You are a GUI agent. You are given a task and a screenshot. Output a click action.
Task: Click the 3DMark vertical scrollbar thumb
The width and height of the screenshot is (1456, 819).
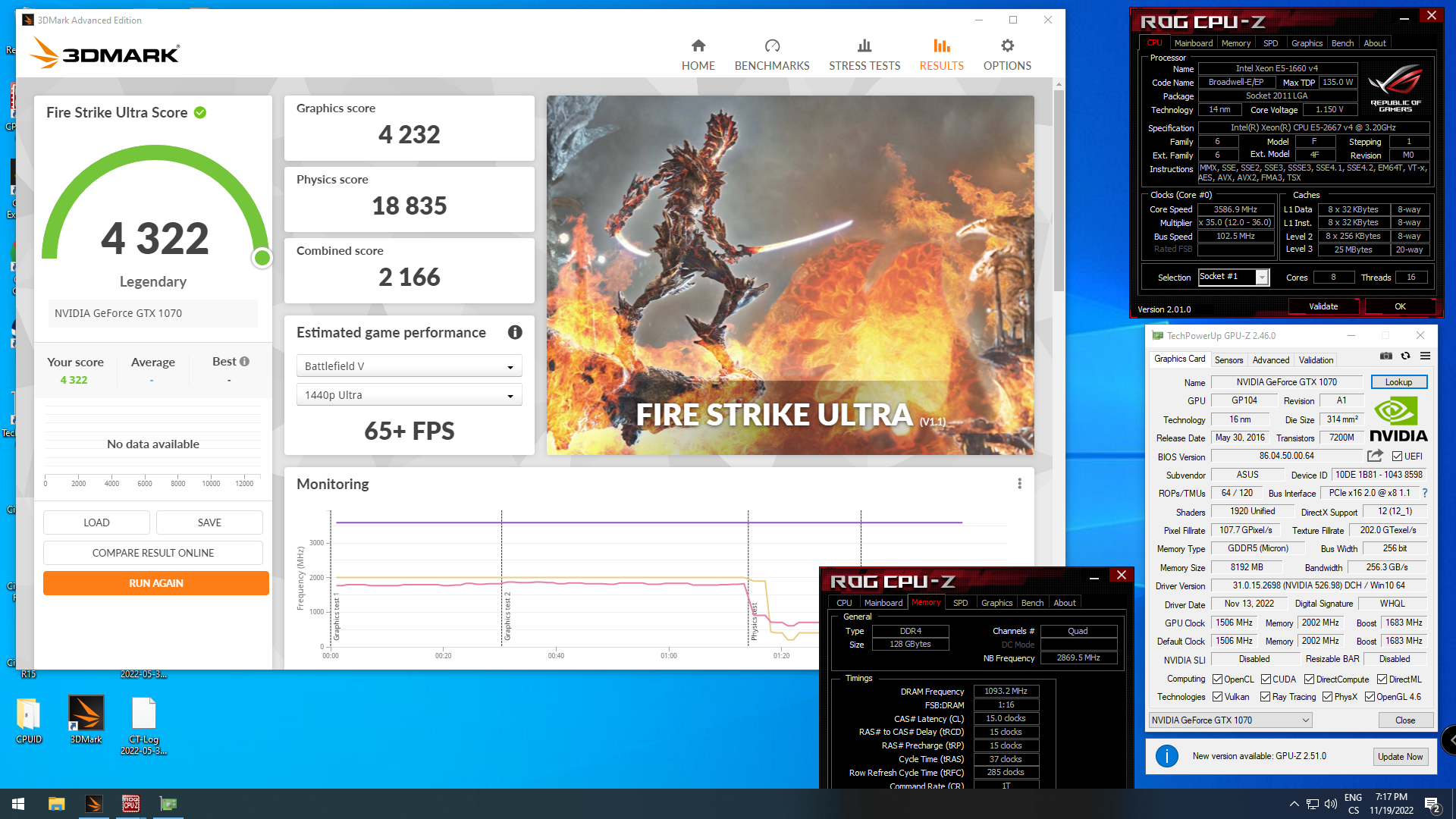tap(1059, 190)
